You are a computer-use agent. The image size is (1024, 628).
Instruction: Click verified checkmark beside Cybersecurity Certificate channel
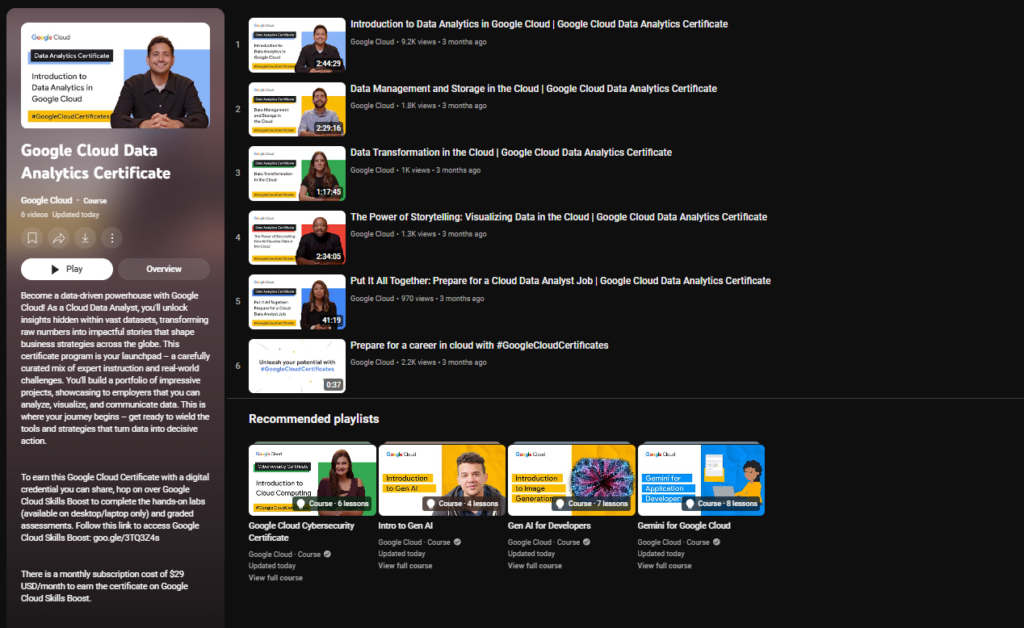pos(328,554)
